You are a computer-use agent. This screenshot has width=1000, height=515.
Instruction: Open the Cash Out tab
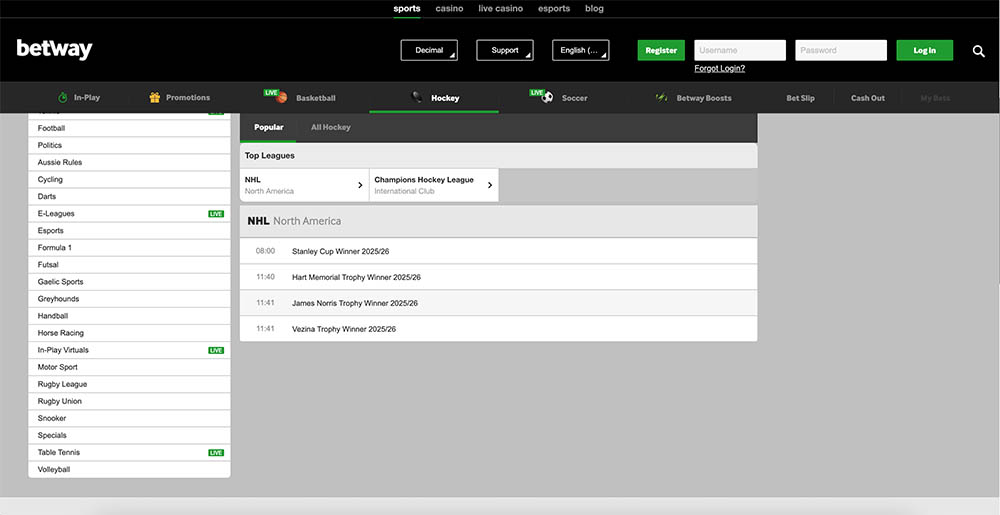coord(868,98)
